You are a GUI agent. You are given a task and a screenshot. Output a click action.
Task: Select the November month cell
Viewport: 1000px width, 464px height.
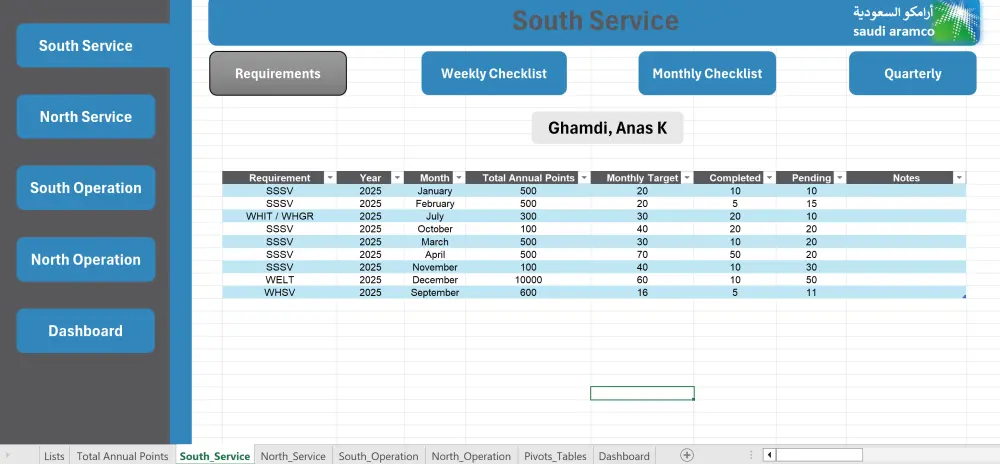pos(434,267)
